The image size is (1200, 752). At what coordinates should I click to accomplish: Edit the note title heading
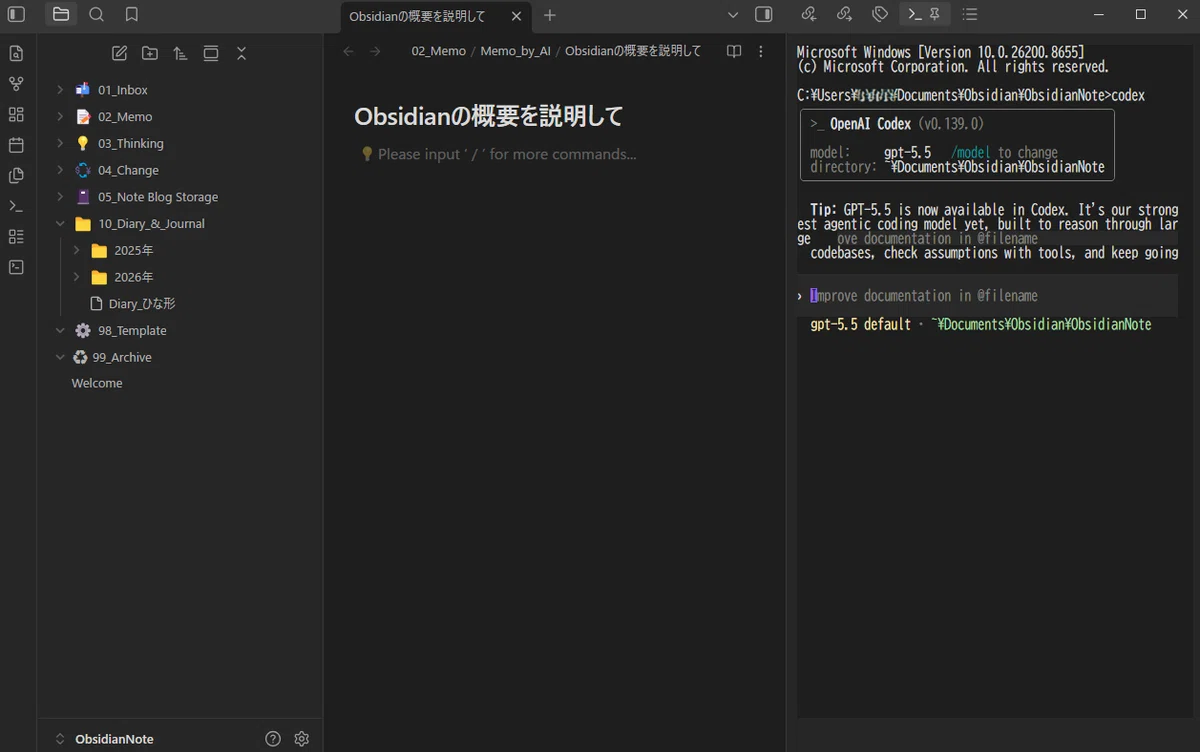pyautogui.click(x=489, y=116)
